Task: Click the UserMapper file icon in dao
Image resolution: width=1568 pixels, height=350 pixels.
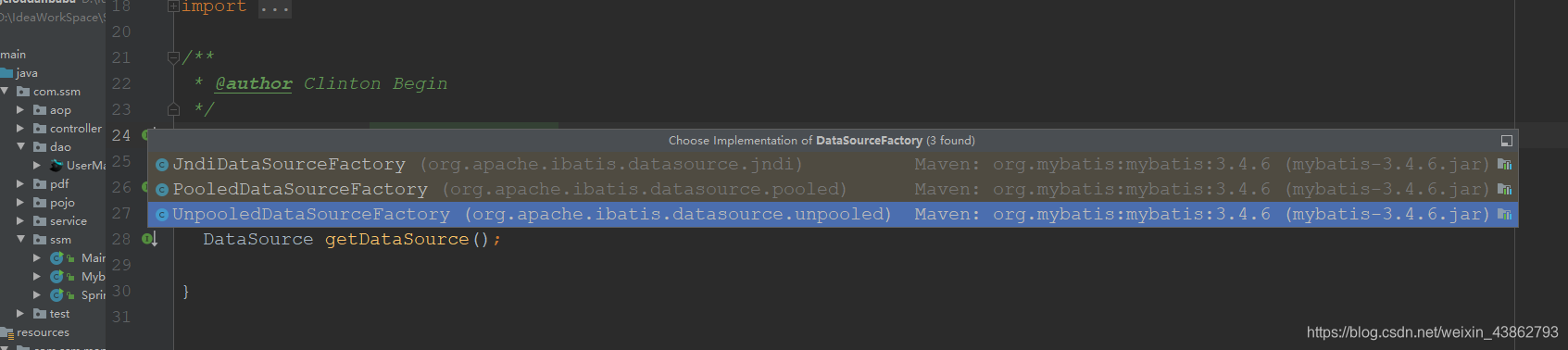Action: tap(56, 166)
